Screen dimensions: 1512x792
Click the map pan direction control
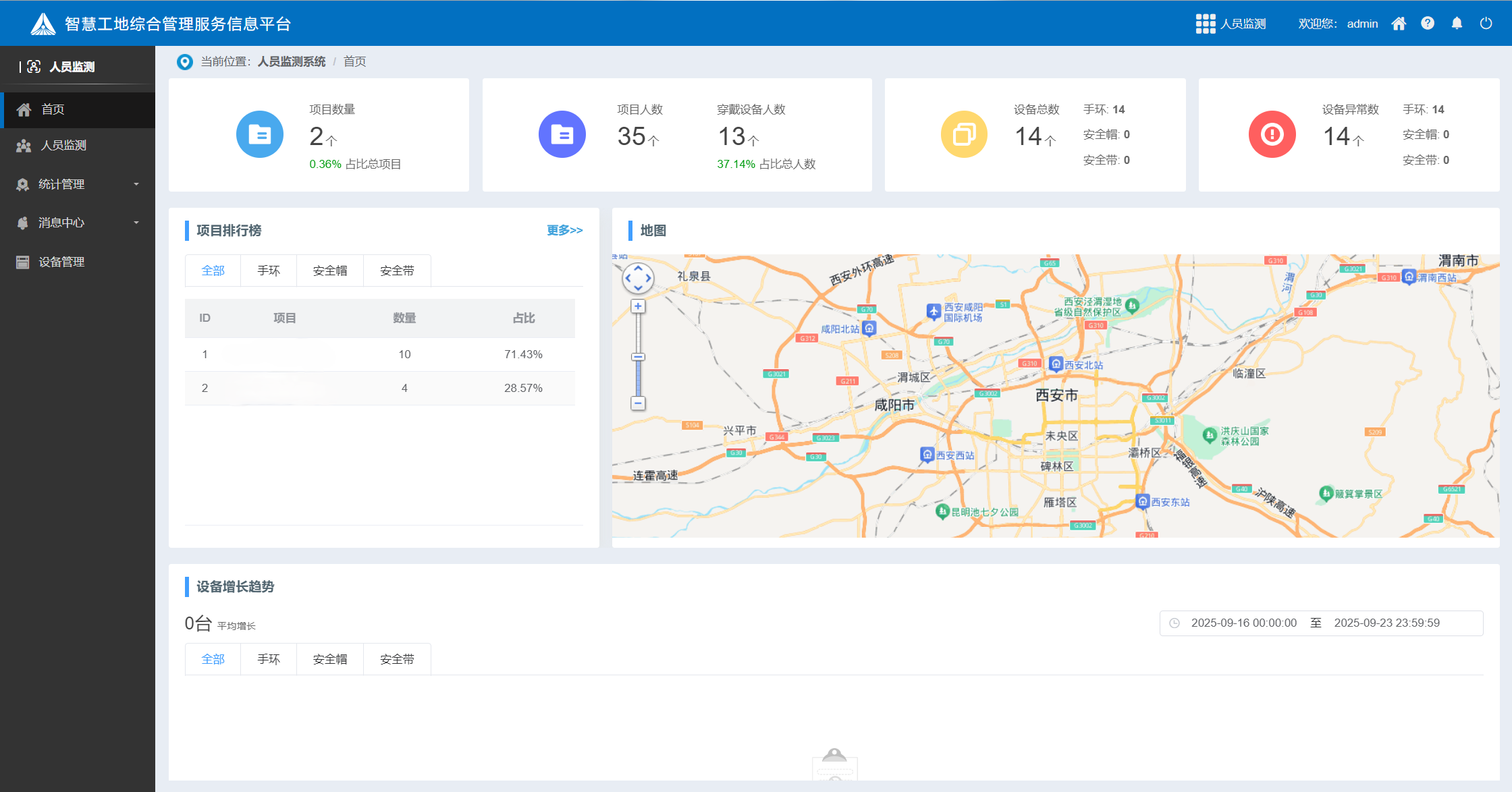638,278
